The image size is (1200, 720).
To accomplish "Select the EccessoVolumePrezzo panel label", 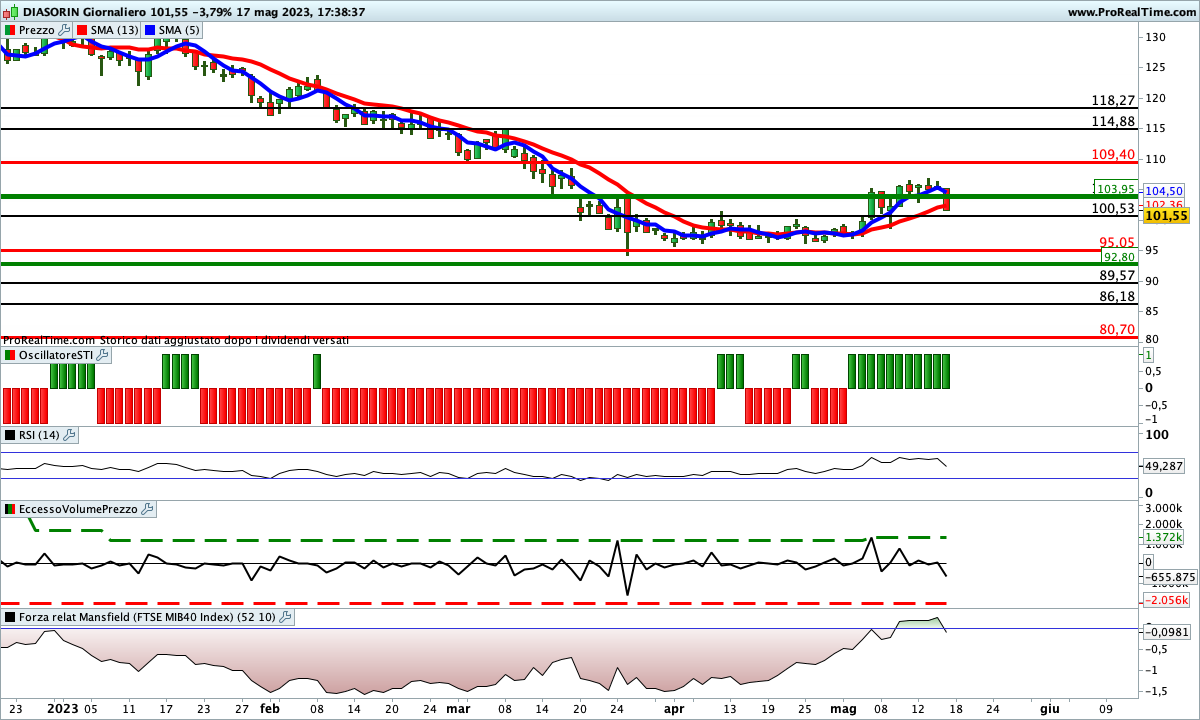I will pyautogui.click(x=80, y=509).
